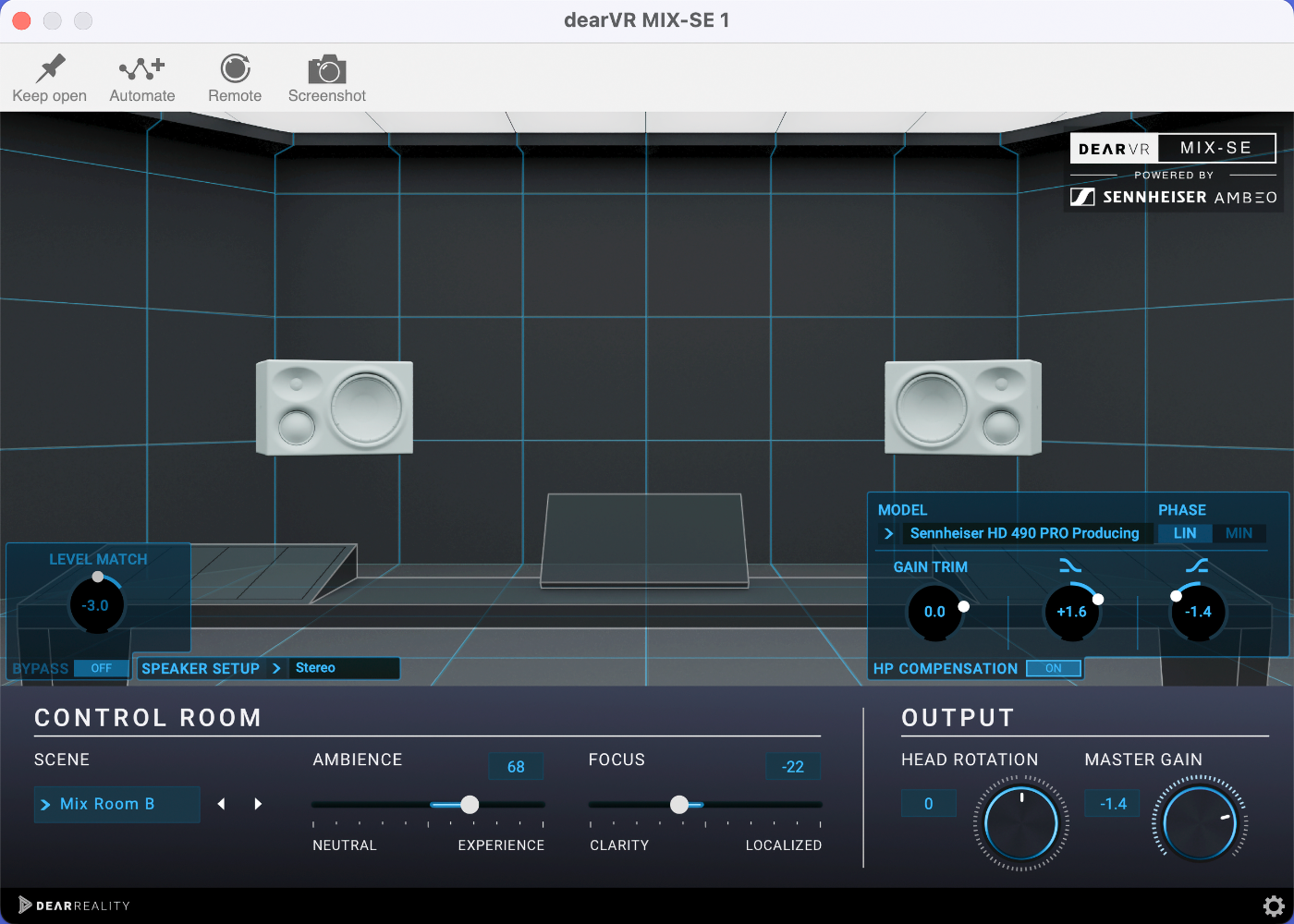Screen dimensions: 1294x924
Task: Click the FOCUS slider handle
Action: 679,805
